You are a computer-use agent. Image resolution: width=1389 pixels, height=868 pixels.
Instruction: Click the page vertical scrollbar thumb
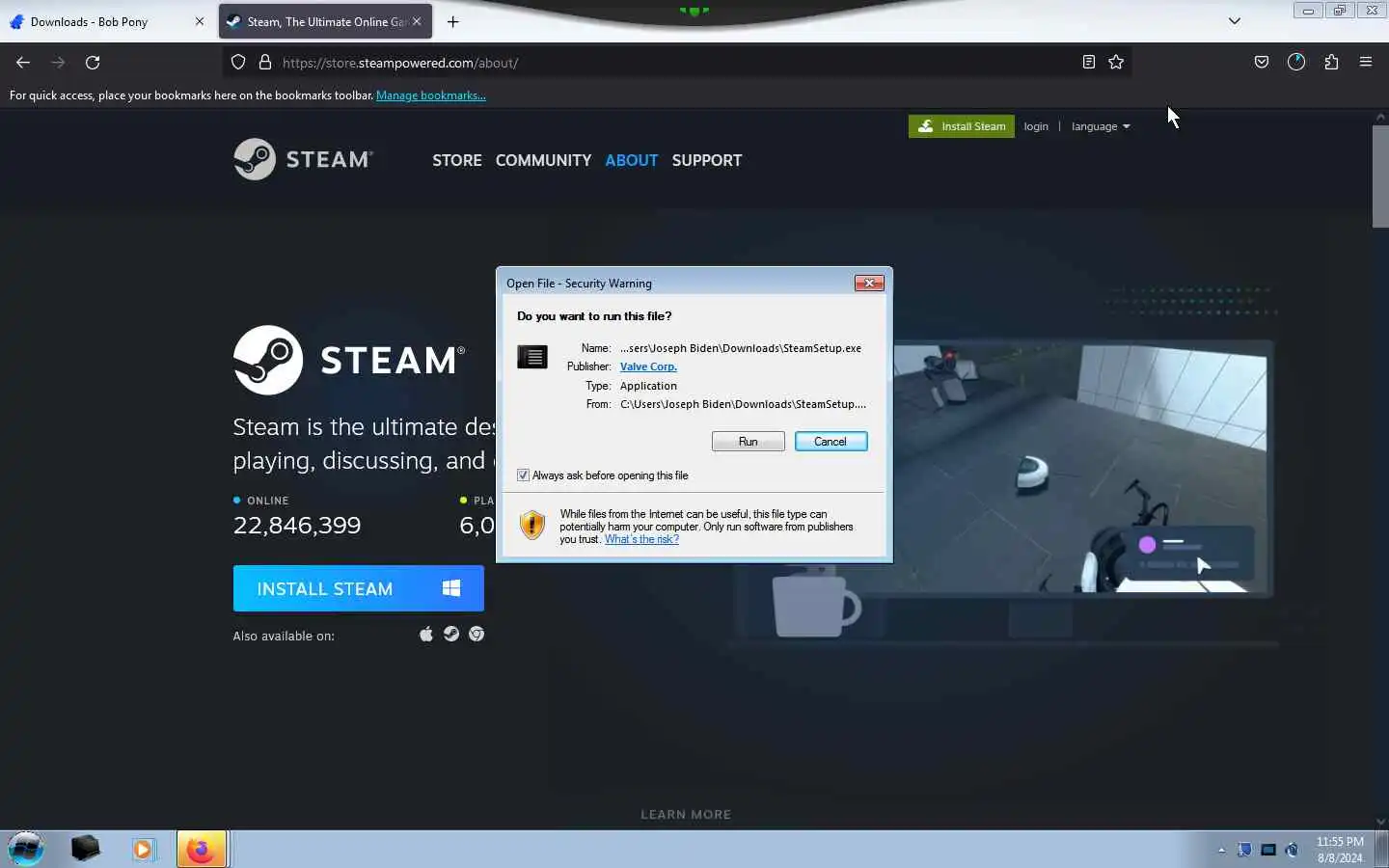point(1380,176)
